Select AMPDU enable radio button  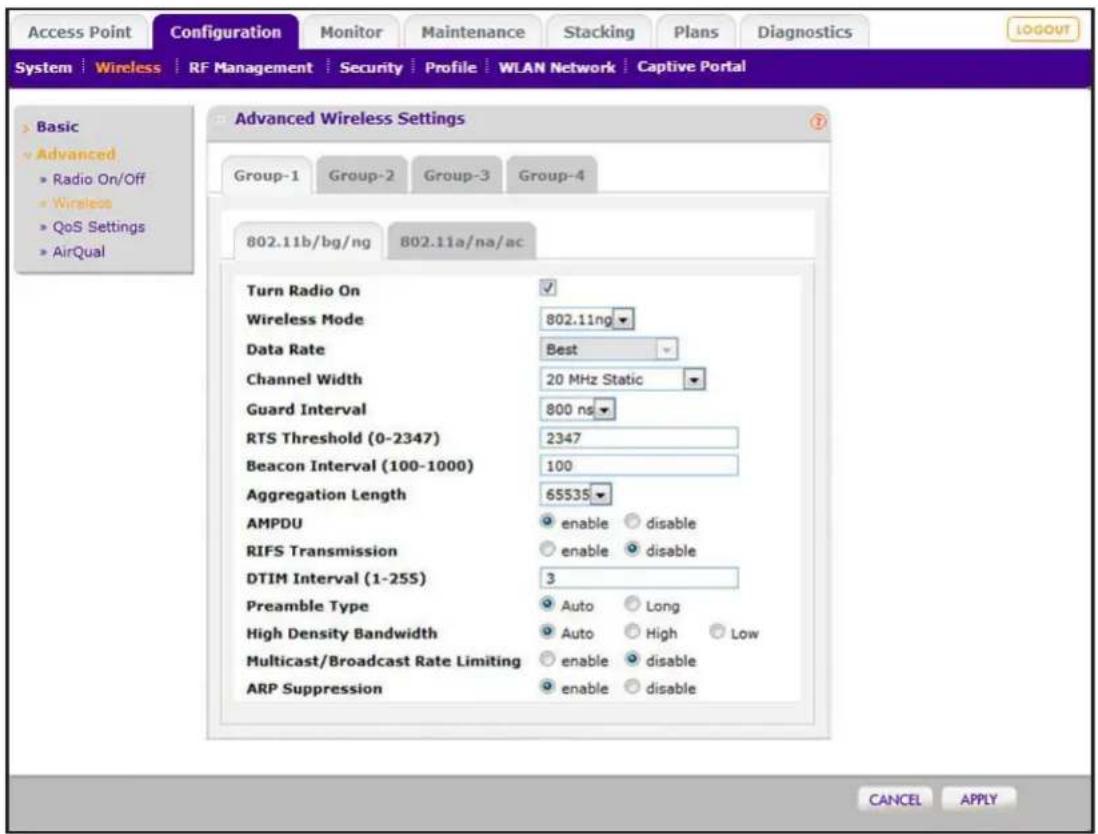(548, 522)
